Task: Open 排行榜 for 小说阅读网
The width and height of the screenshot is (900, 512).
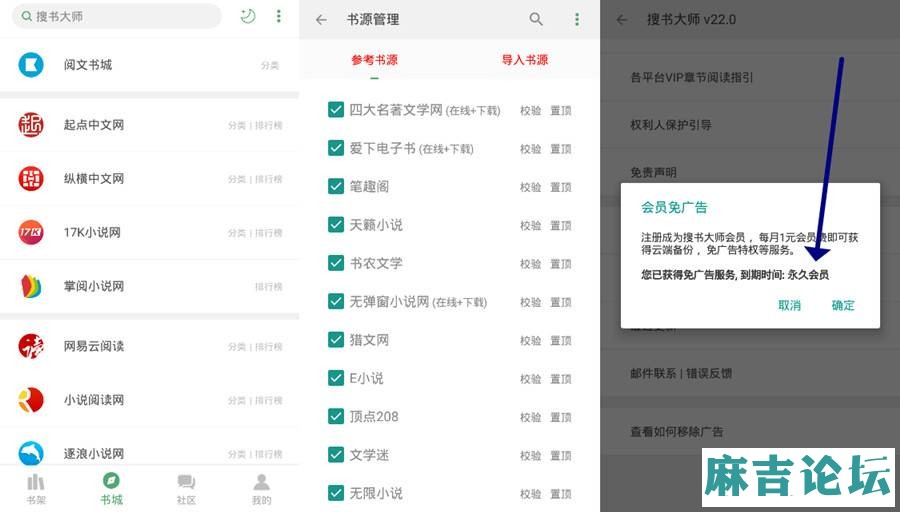Action: [269, 401]
